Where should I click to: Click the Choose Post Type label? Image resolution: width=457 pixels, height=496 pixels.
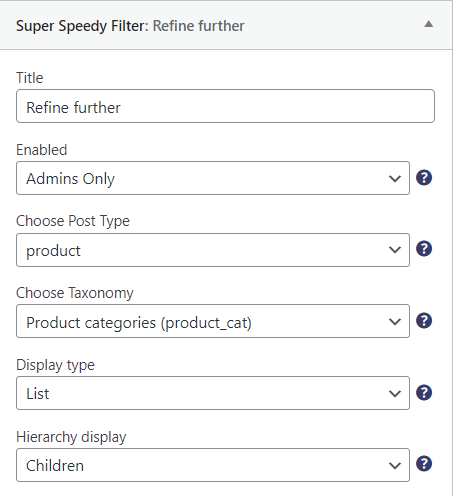coord(73,221)
